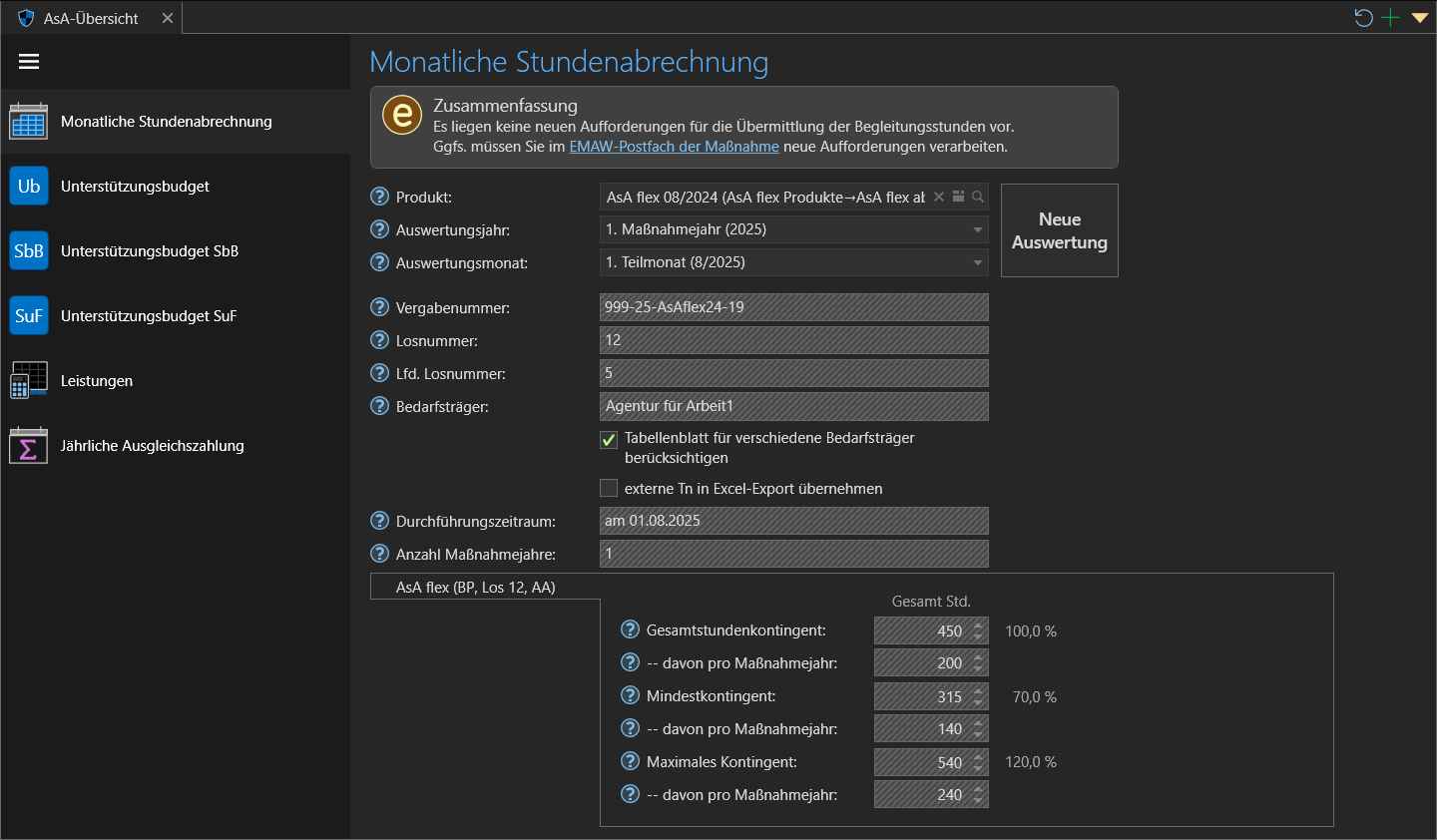Expand the Auswertungsjahr dropdown

coord(977,229)
